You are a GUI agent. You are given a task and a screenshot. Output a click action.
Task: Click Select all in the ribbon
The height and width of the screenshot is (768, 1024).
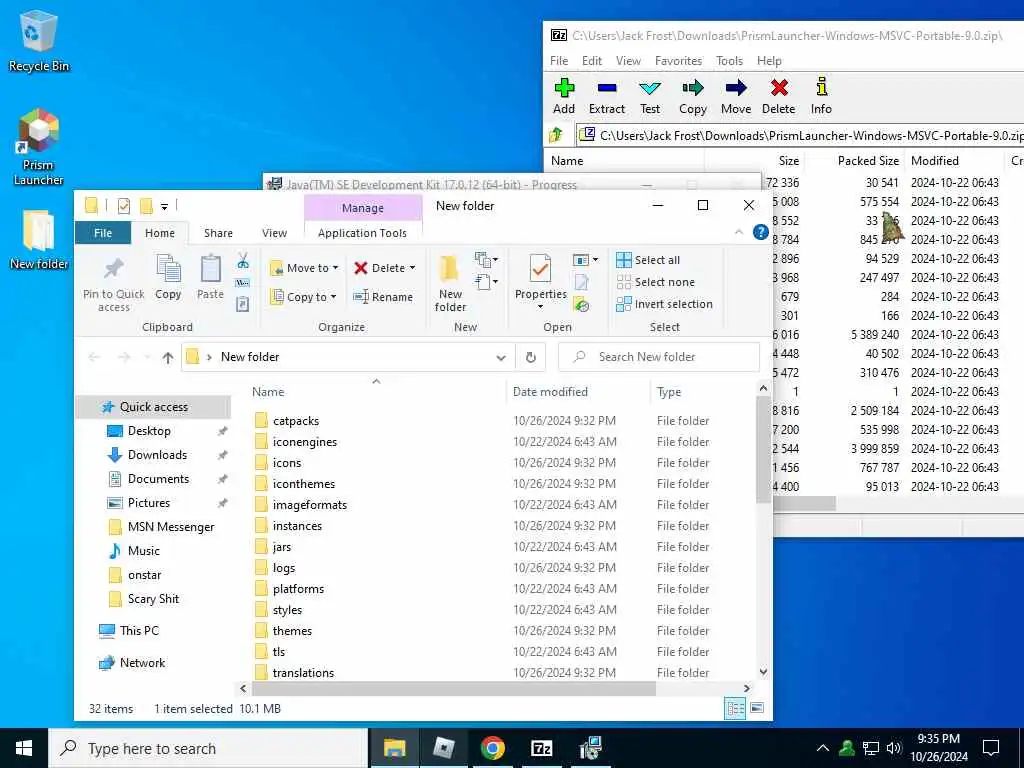(x=648, y=260)
